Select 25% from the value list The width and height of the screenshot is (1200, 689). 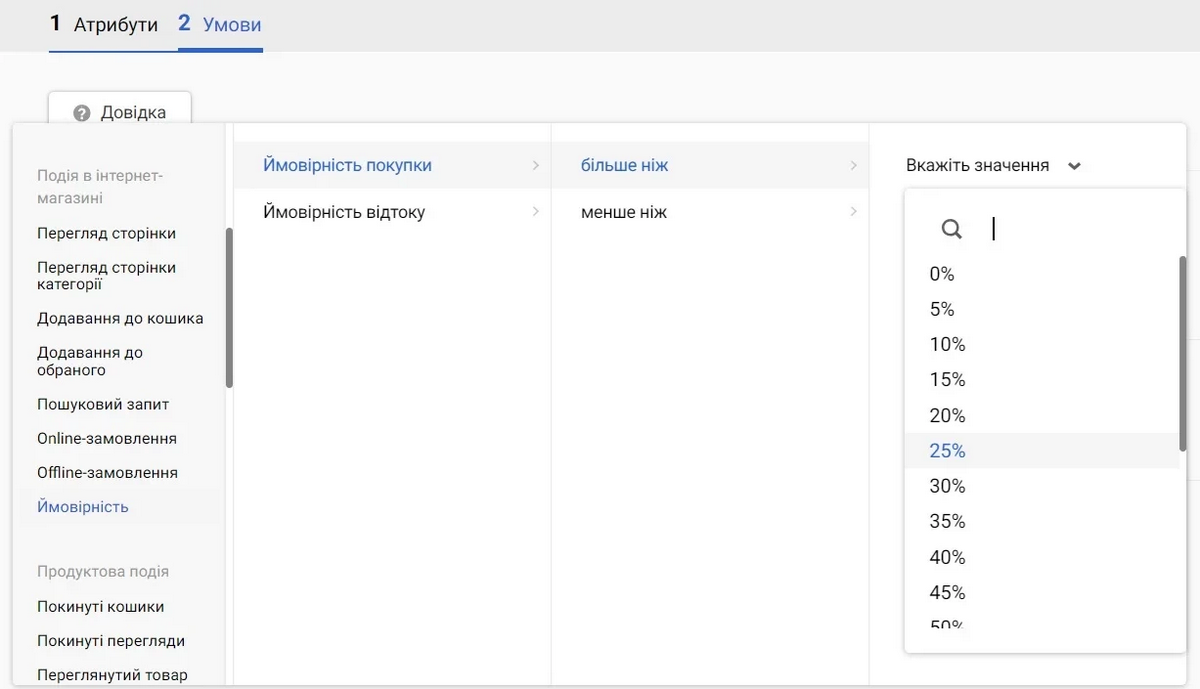pyautogui.click(x=947, y=451)
